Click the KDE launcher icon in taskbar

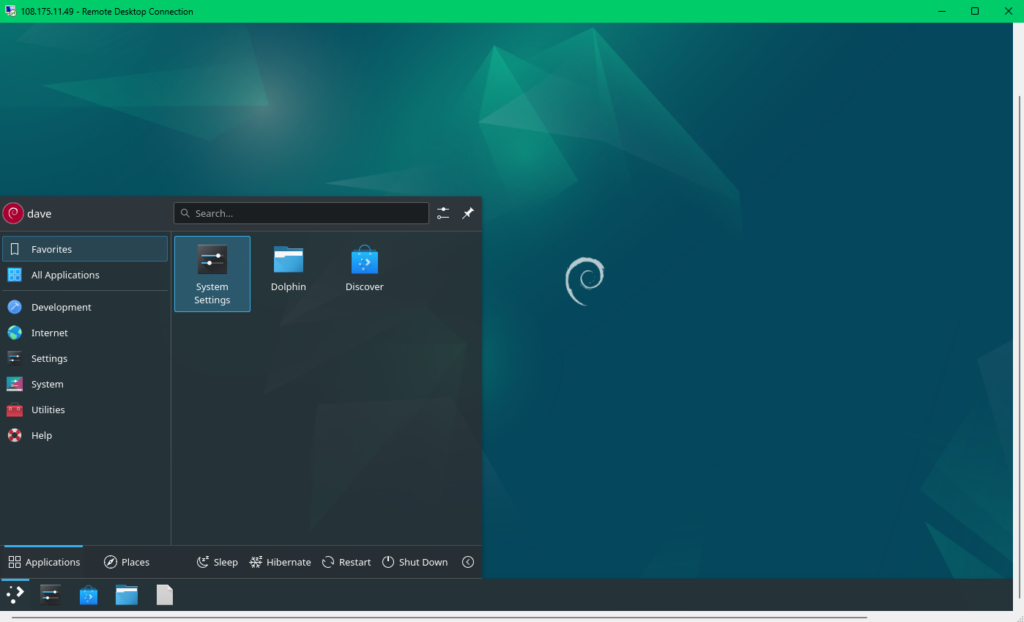15,595
